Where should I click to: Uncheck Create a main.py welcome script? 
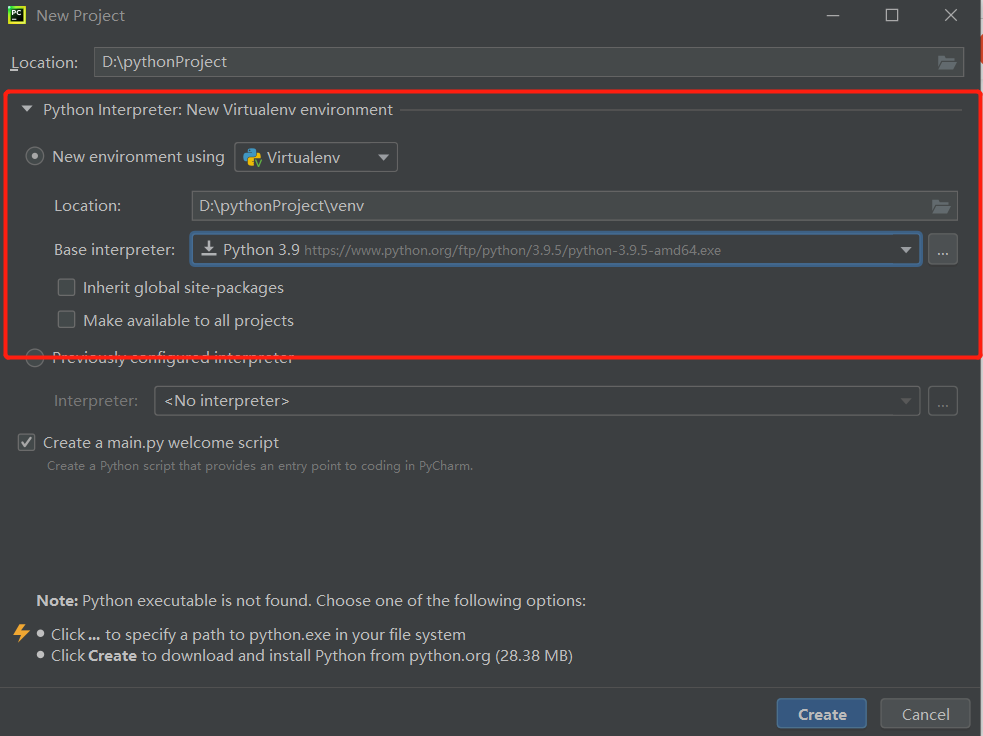pyautogui.click(x=26, y=442)
